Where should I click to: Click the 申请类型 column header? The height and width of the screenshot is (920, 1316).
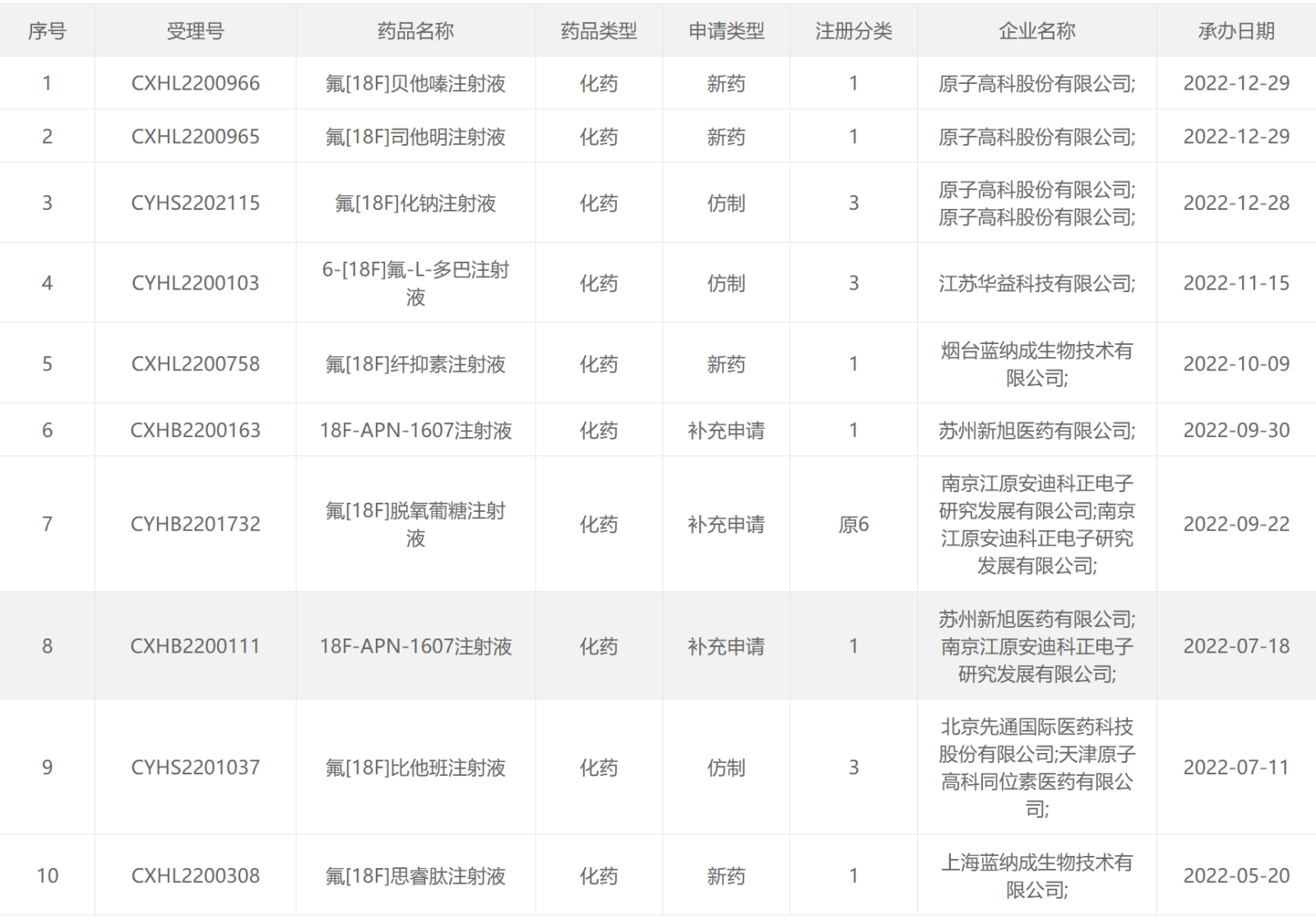pyautogui.click(x=725, y=31)
